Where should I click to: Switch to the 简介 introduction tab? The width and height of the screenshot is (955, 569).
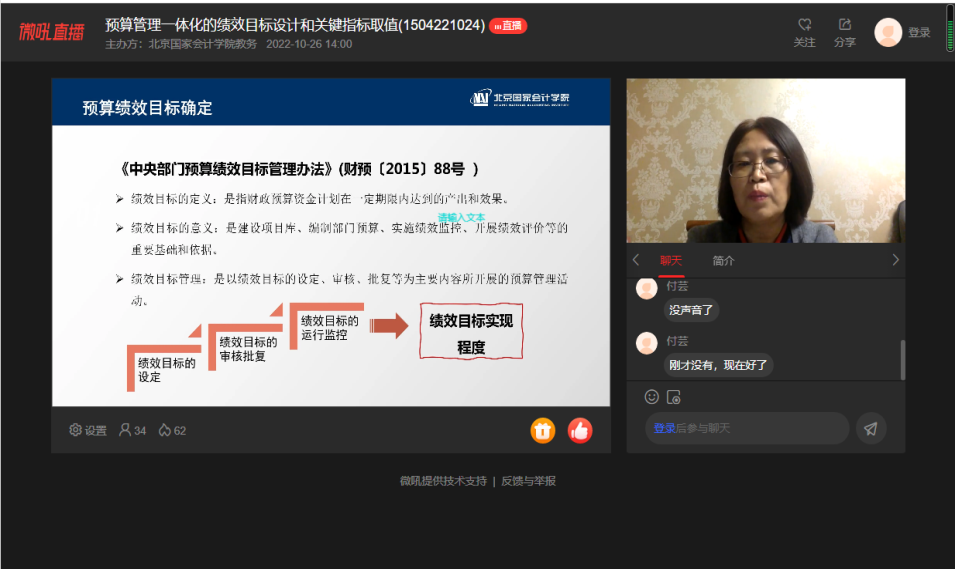723,260
